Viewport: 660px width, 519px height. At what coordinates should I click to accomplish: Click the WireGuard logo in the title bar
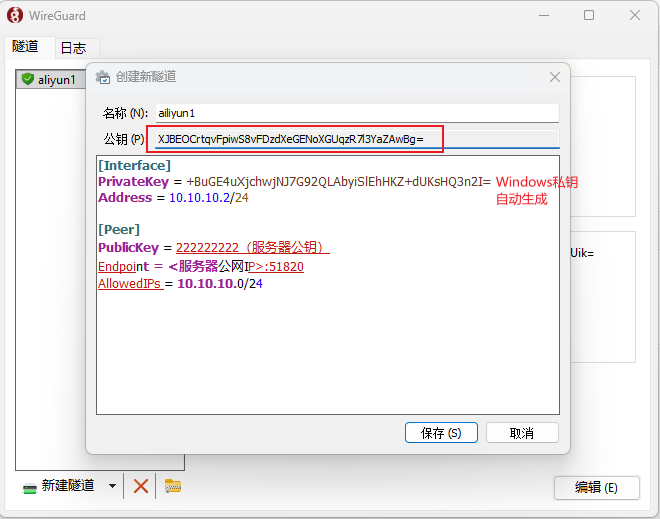15,15
